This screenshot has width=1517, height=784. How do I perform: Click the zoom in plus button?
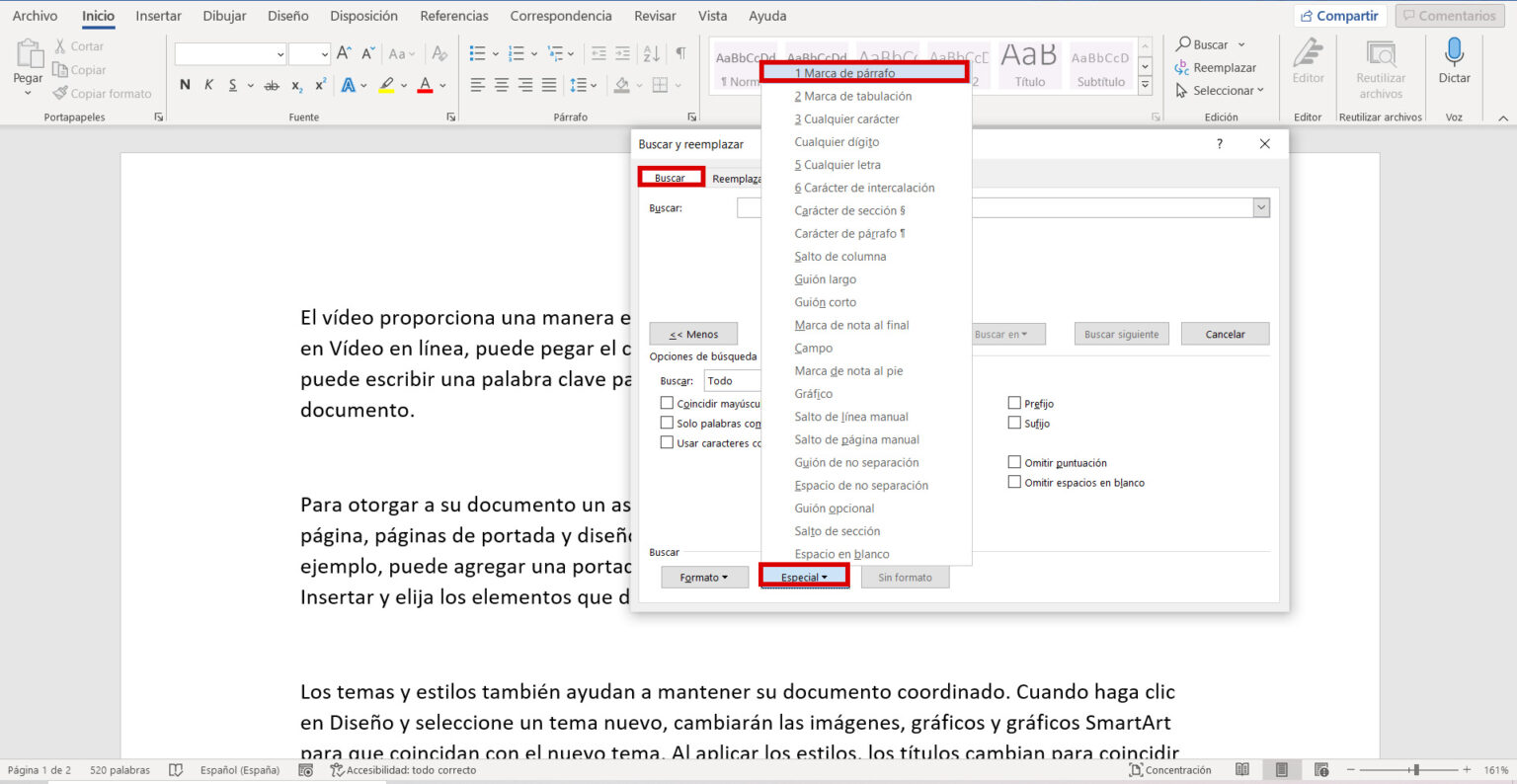click(x=1467, y=770)
